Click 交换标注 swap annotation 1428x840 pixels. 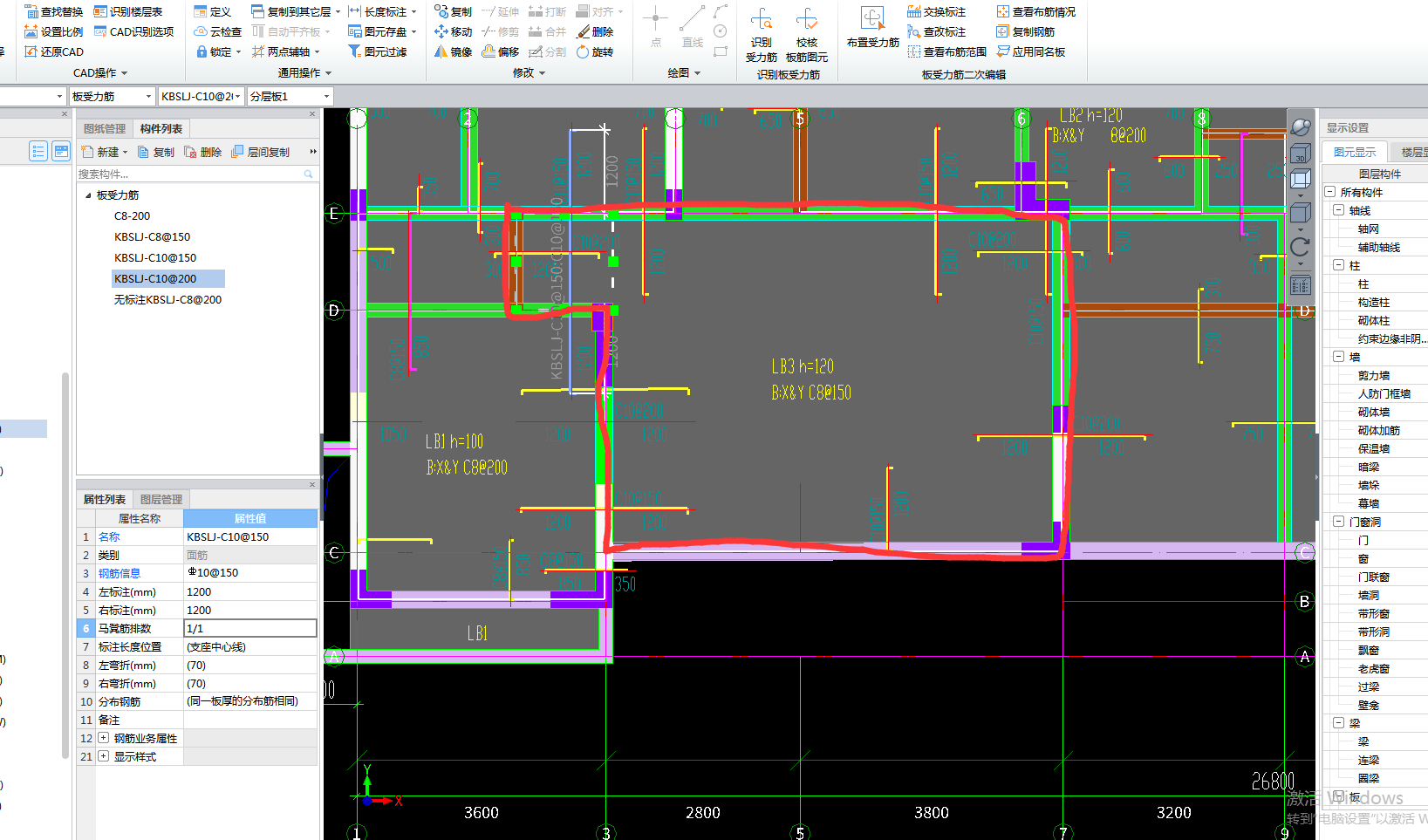[x=936, y=11]
